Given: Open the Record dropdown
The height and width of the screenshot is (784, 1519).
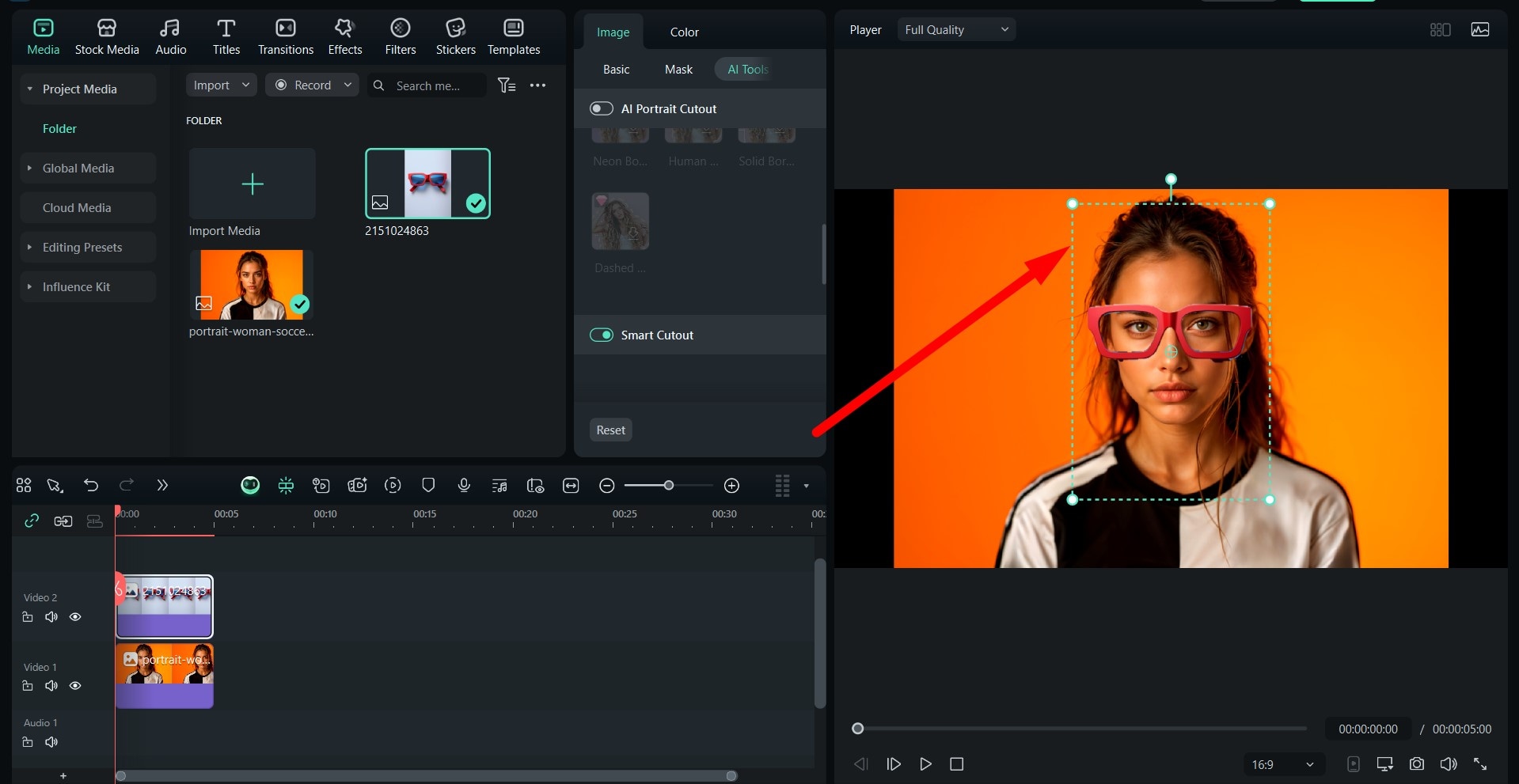Looking at the screenshot, I should 312,85.
